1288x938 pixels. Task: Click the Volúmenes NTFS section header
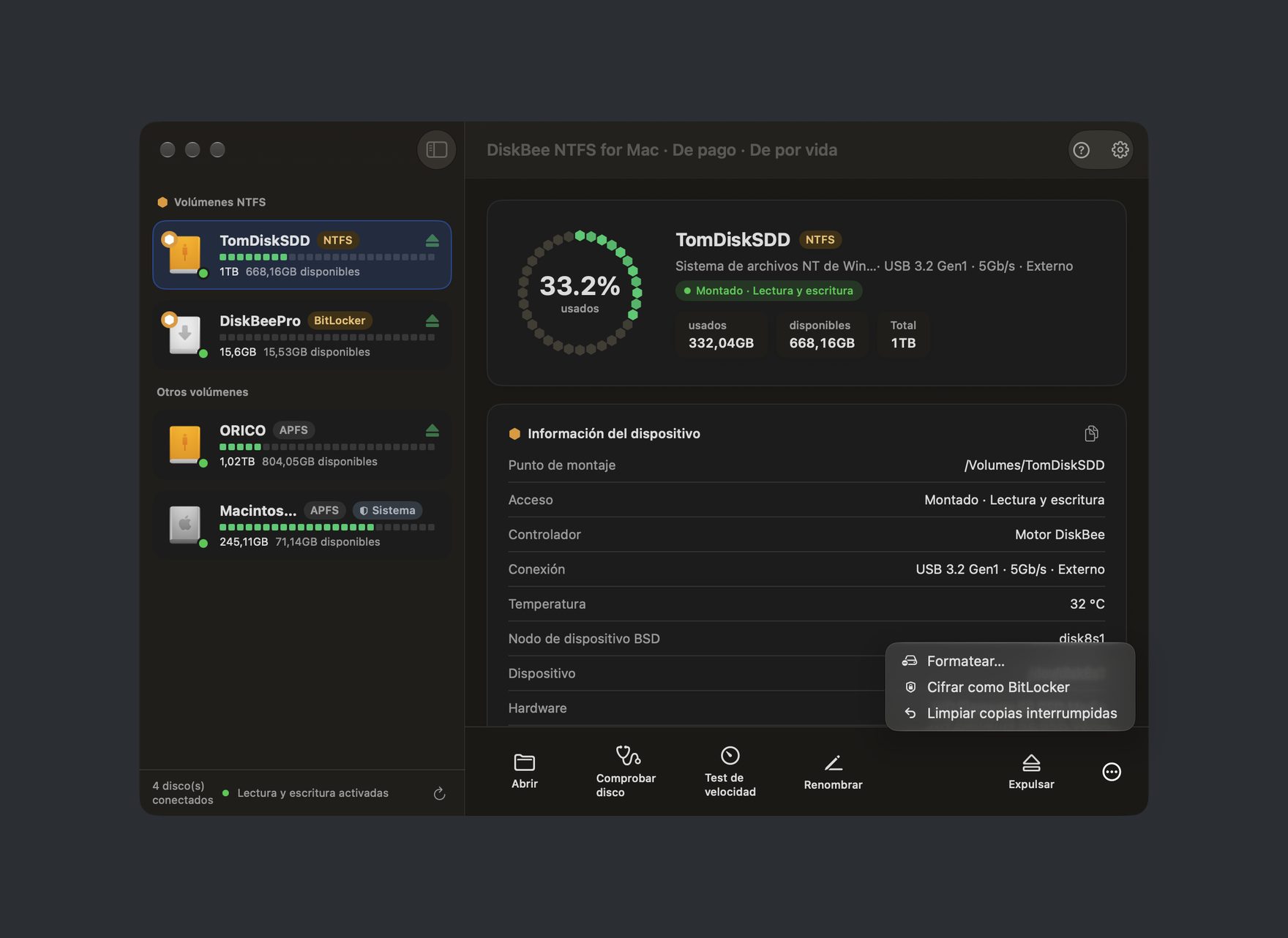[220, 203]
